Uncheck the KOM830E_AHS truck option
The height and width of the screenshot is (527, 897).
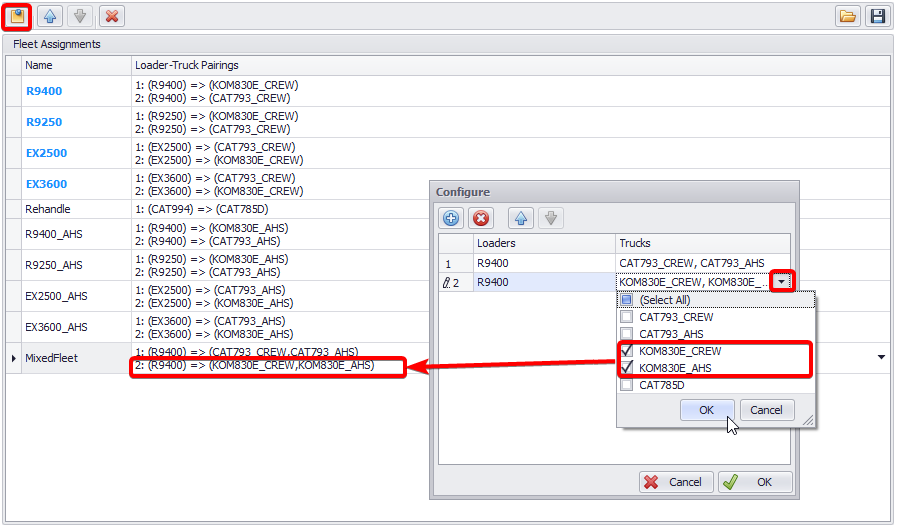[627, 368]
